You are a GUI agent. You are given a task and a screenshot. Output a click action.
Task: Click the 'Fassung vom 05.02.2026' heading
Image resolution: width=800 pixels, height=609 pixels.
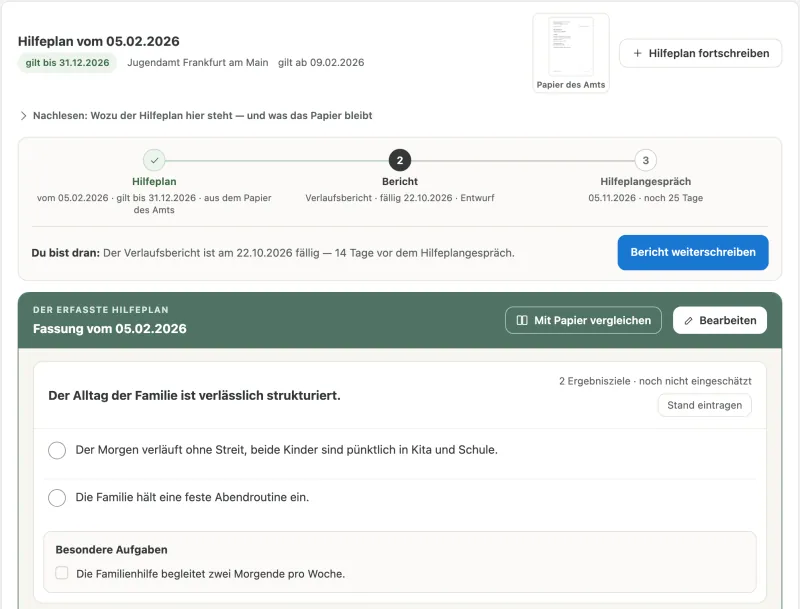point(110,328)
